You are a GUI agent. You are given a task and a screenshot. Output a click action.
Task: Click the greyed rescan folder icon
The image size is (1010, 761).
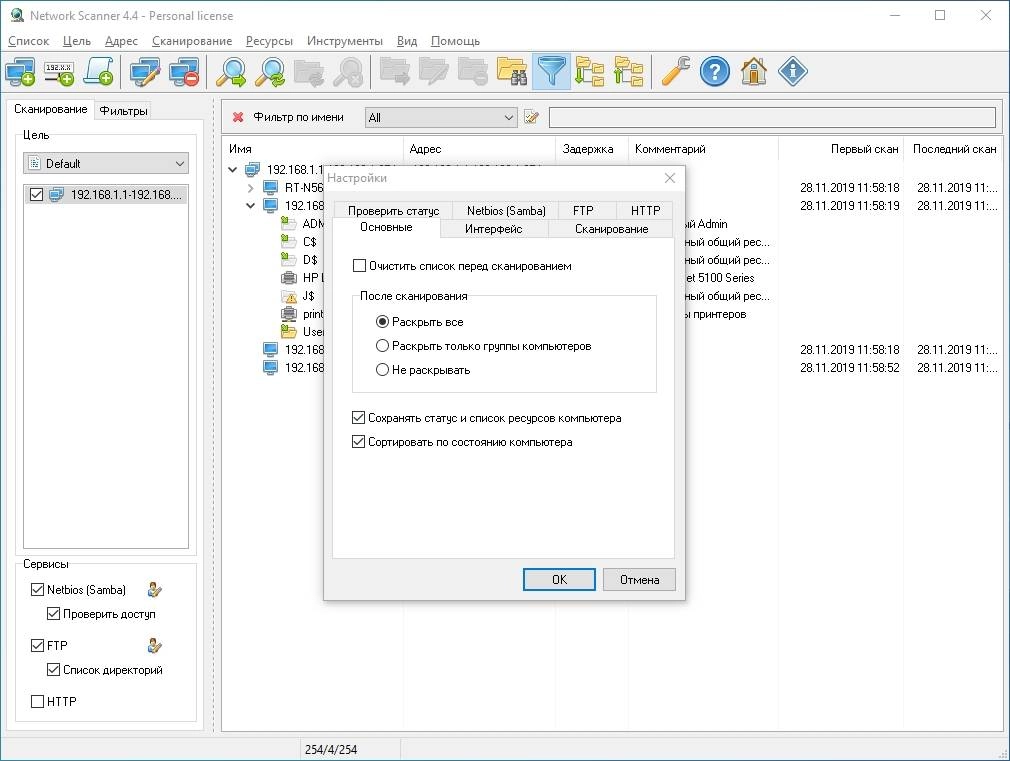tap(309, 72)
